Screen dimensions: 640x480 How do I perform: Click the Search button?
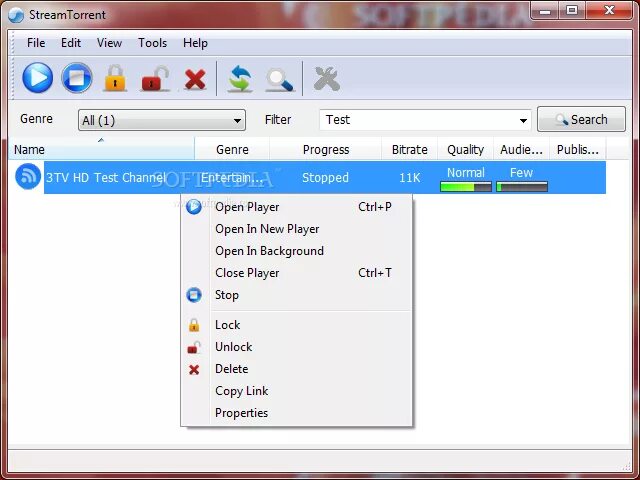pos(581,119)
